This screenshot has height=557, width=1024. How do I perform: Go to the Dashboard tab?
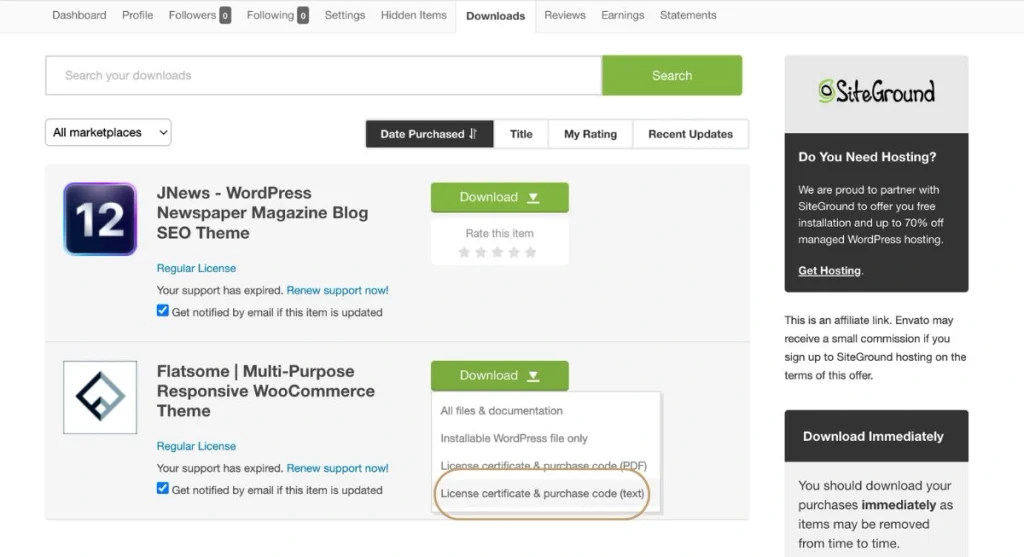(79, 15)
